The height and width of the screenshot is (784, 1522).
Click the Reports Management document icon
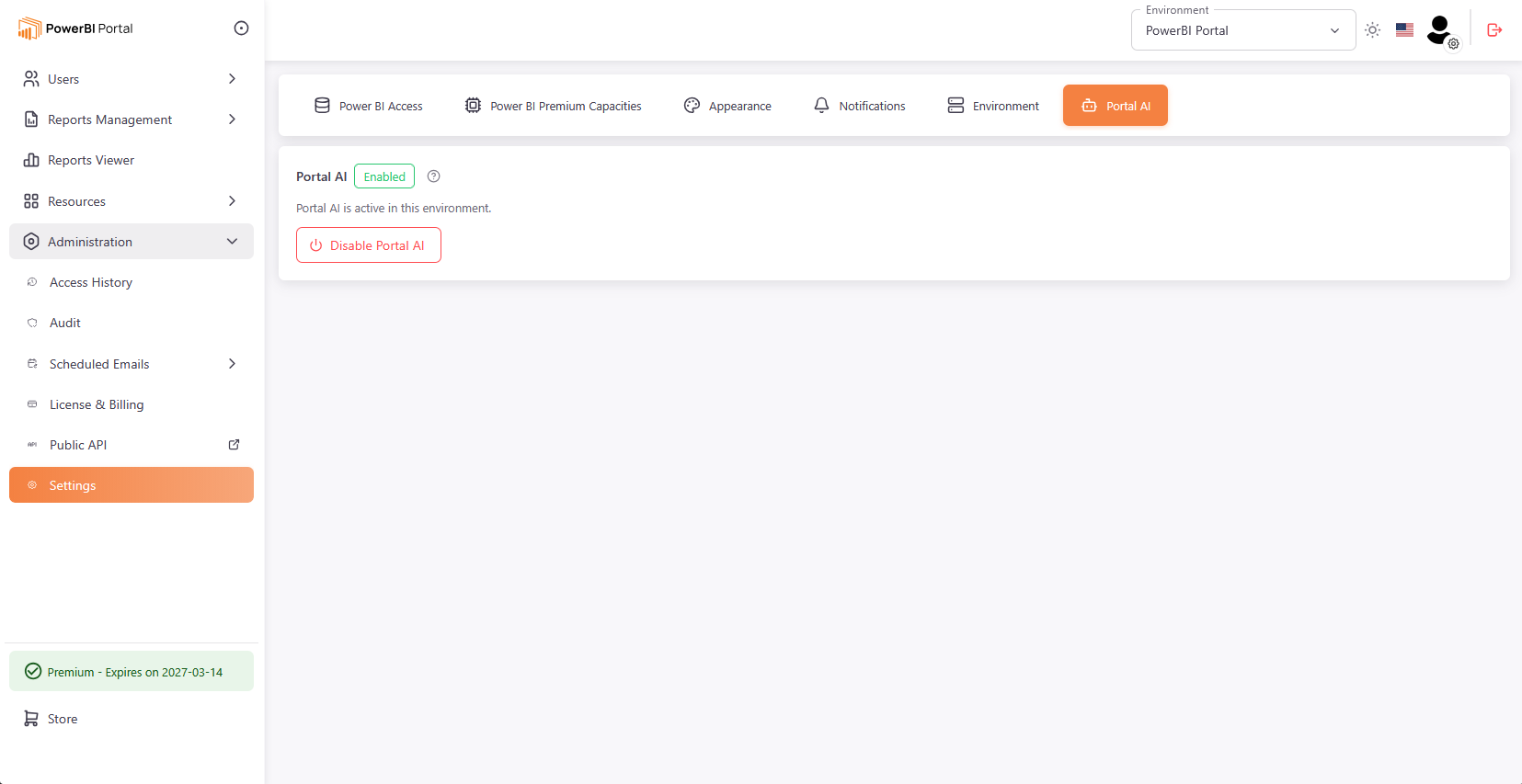(x=31, y=119)
